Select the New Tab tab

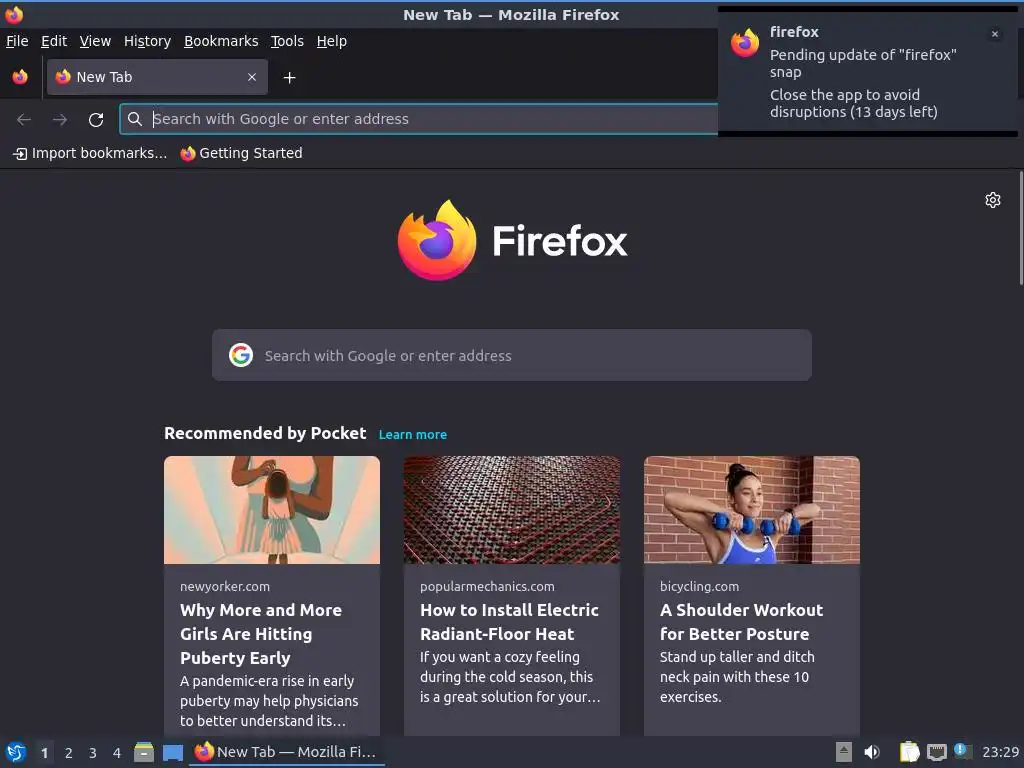tap(157, 77)
